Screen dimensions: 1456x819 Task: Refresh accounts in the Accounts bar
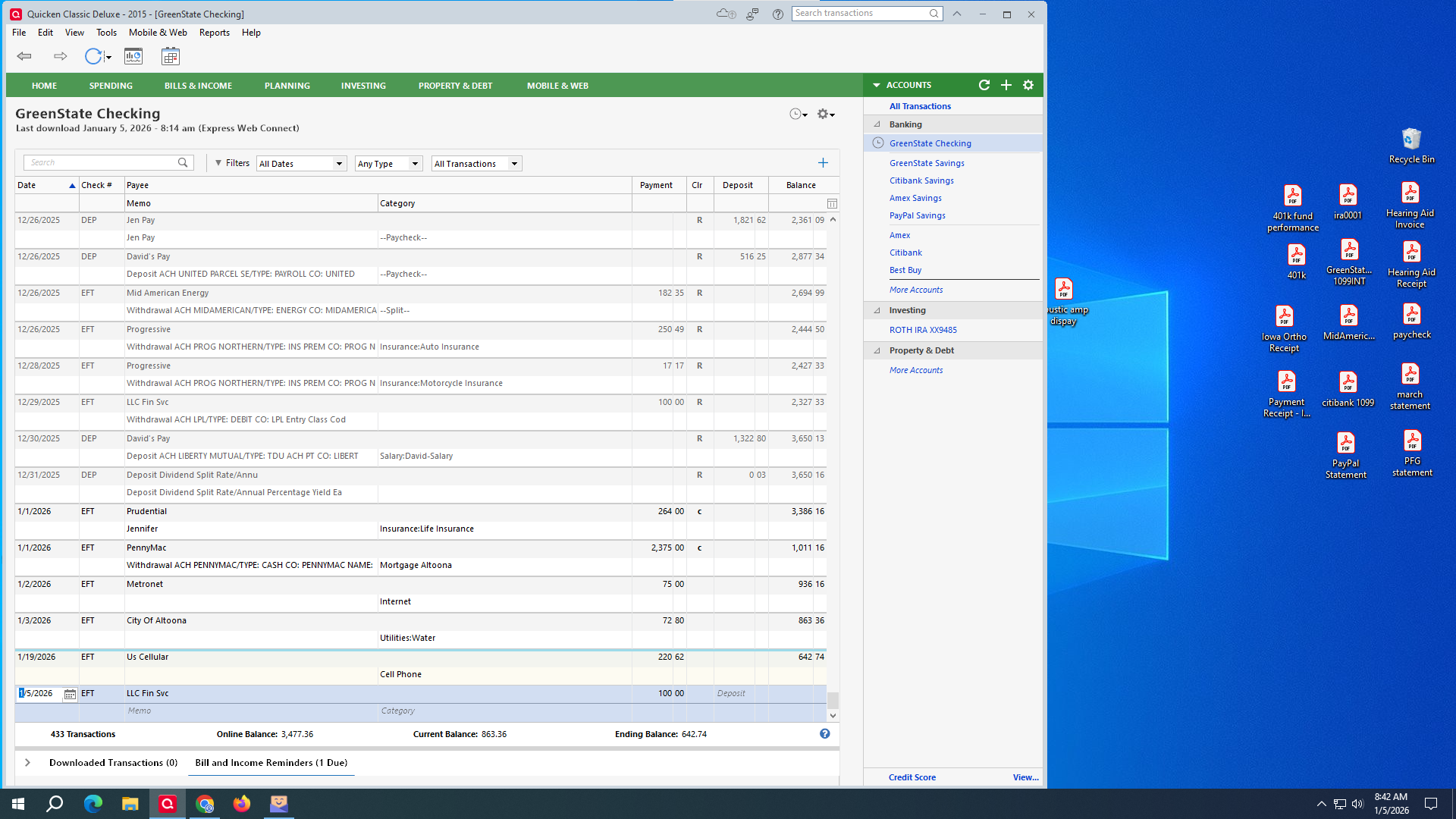pyautogui.click(x=984, y=85)
